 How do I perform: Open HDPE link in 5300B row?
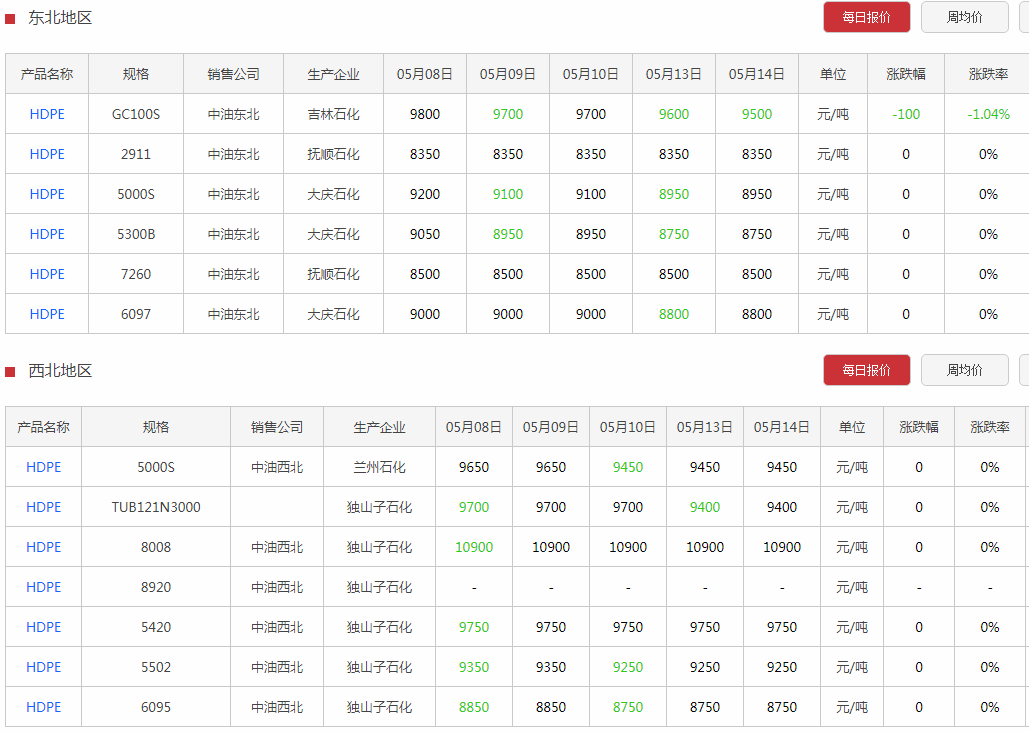point(47,234)
